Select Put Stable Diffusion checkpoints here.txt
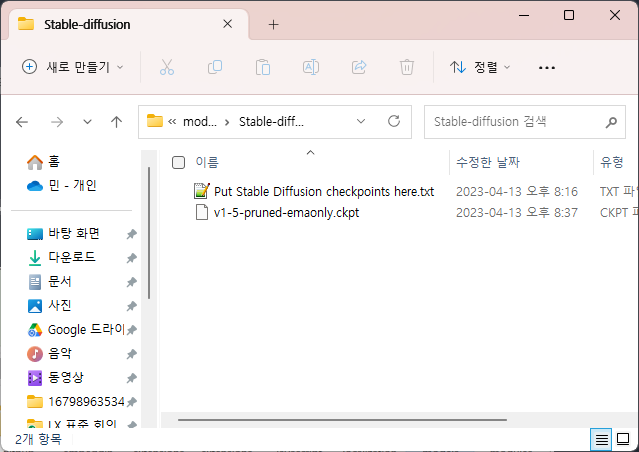The height and width of the screenshot is (452, 639). (324, 192)
